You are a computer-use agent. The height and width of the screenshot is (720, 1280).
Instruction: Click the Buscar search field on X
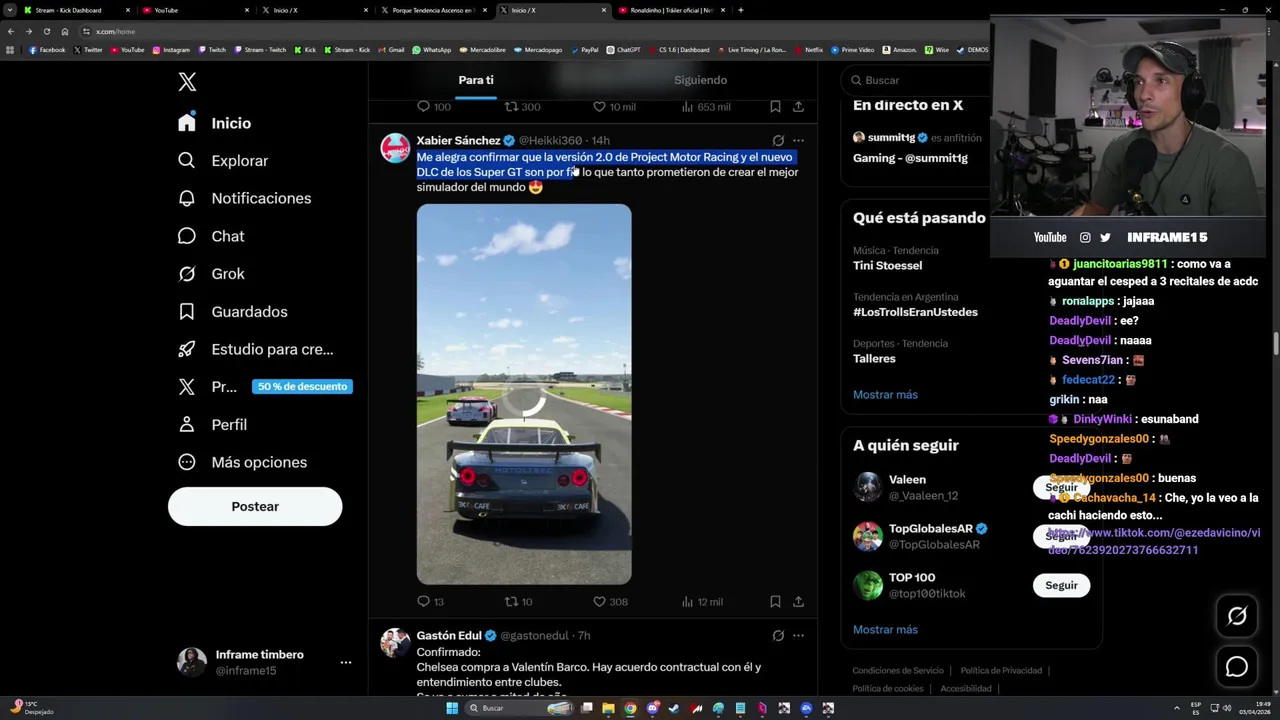tap(913, 80)
